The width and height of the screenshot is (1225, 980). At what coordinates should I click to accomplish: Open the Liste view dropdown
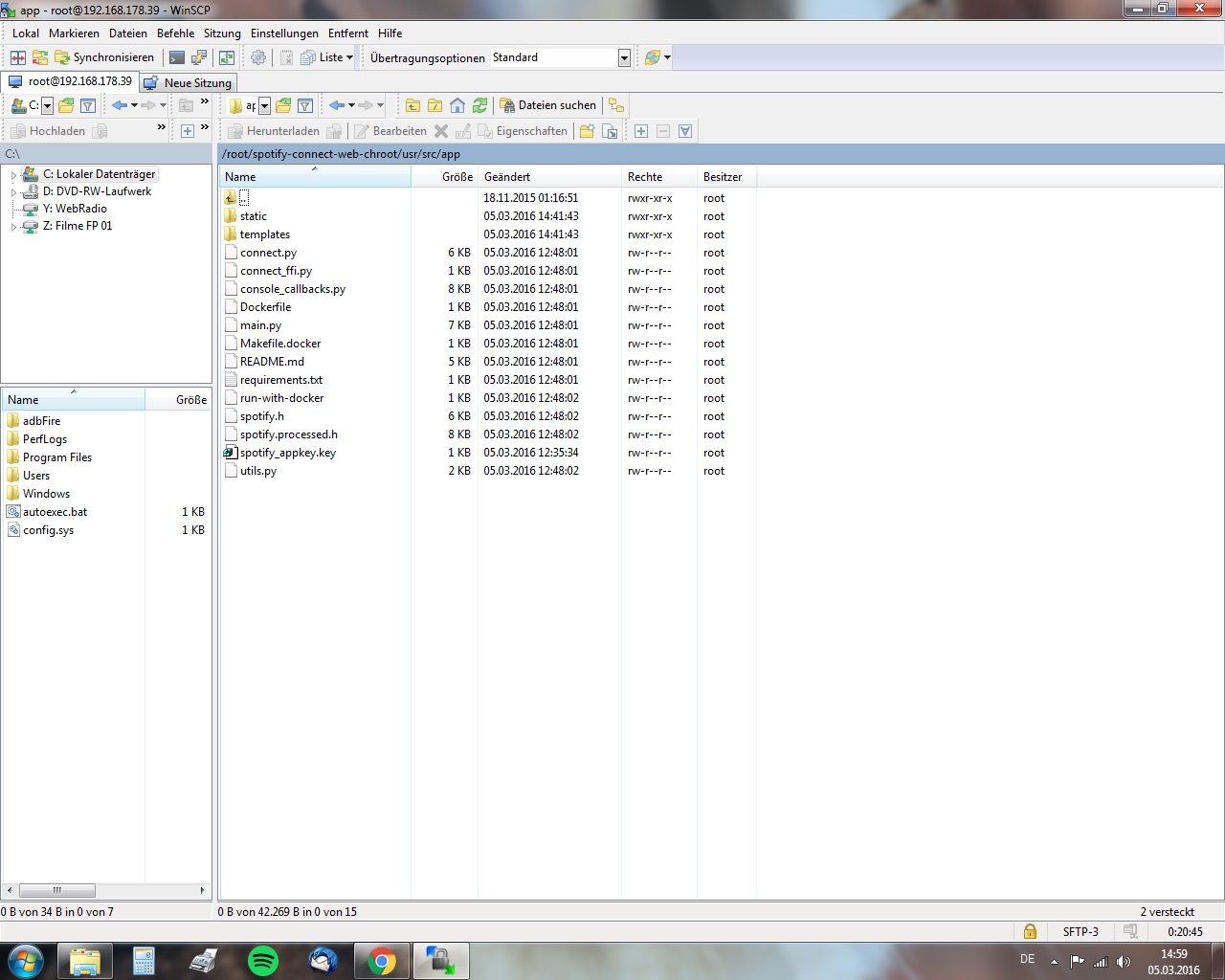pos(328,57)
